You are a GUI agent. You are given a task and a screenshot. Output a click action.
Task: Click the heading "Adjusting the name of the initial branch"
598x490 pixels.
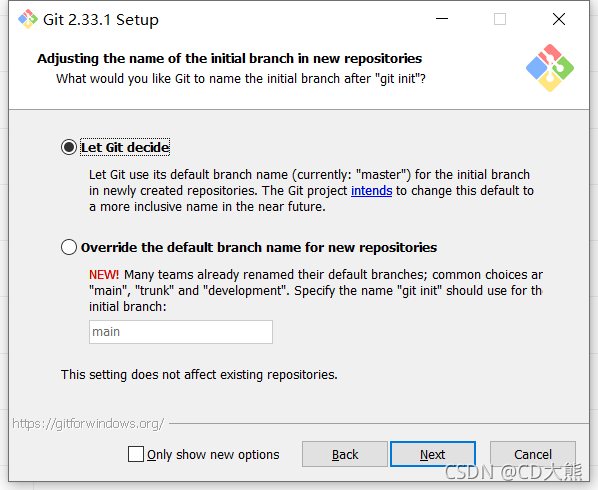coord(230,58)
